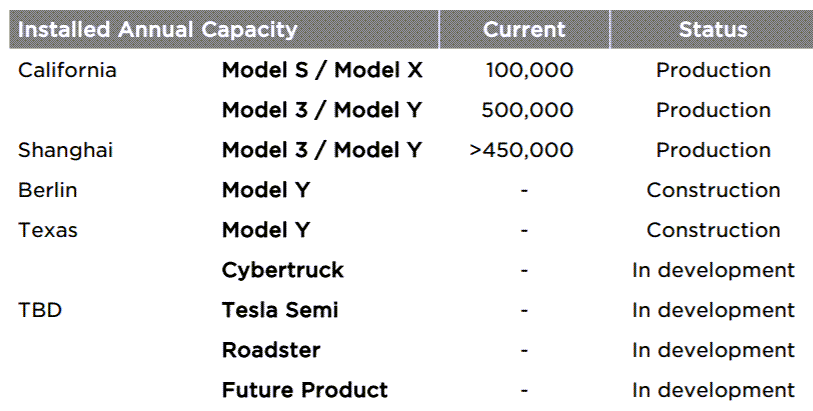Click the Roadster product cell
The image size is (813, 411).
pyautogui.click(x=271, y=350)
